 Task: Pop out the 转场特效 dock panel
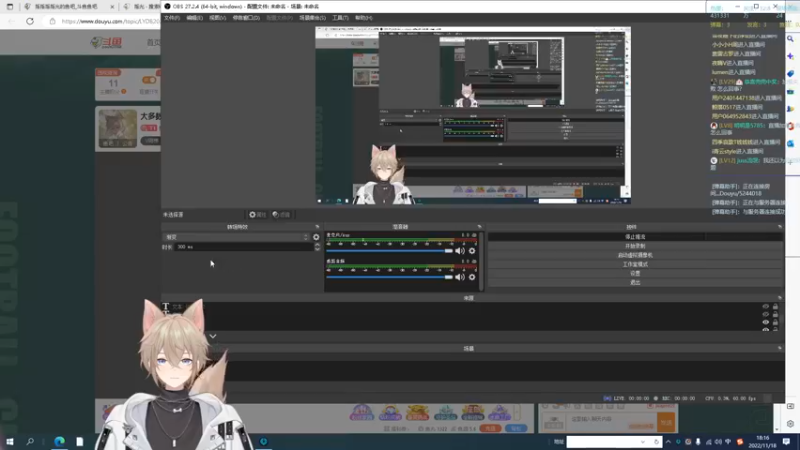317,227
